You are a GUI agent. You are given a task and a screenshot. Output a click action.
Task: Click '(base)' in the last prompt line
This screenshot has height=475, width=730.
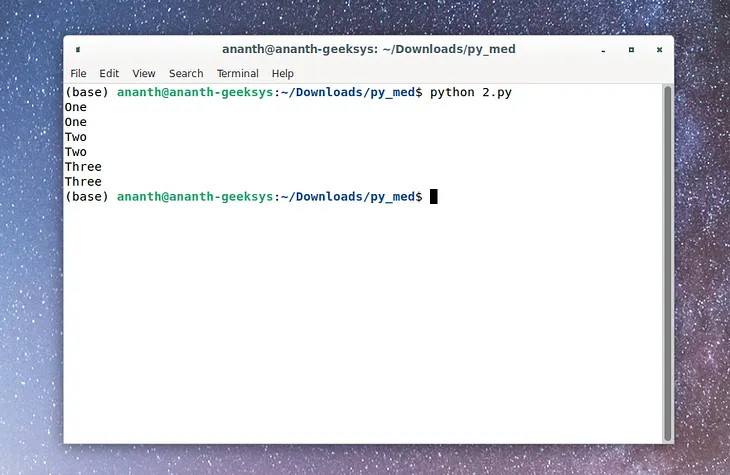(87, 197)
